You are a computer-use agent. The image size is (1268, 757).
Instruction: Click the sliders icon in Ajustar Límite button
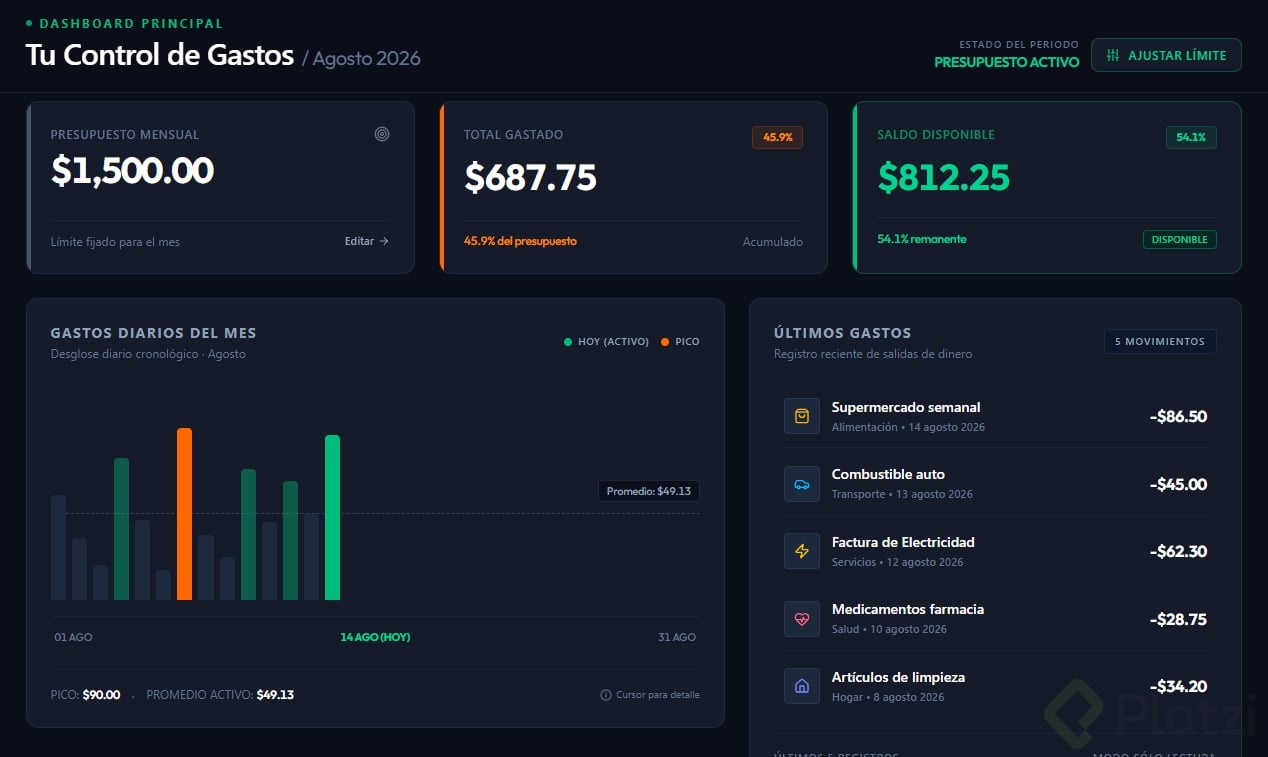[x=1113, y=56]
